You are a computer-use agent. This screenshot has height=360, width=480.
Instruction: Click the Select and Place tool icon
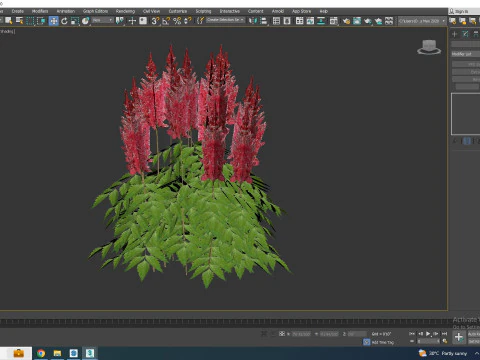[x=85, y=21]
